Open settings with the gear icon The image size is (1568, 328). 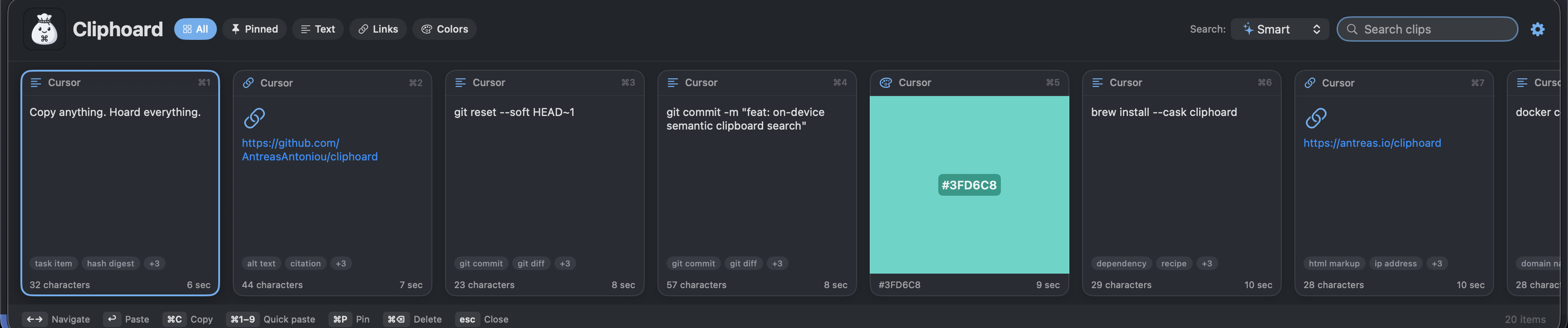(x=1538, y=29)
